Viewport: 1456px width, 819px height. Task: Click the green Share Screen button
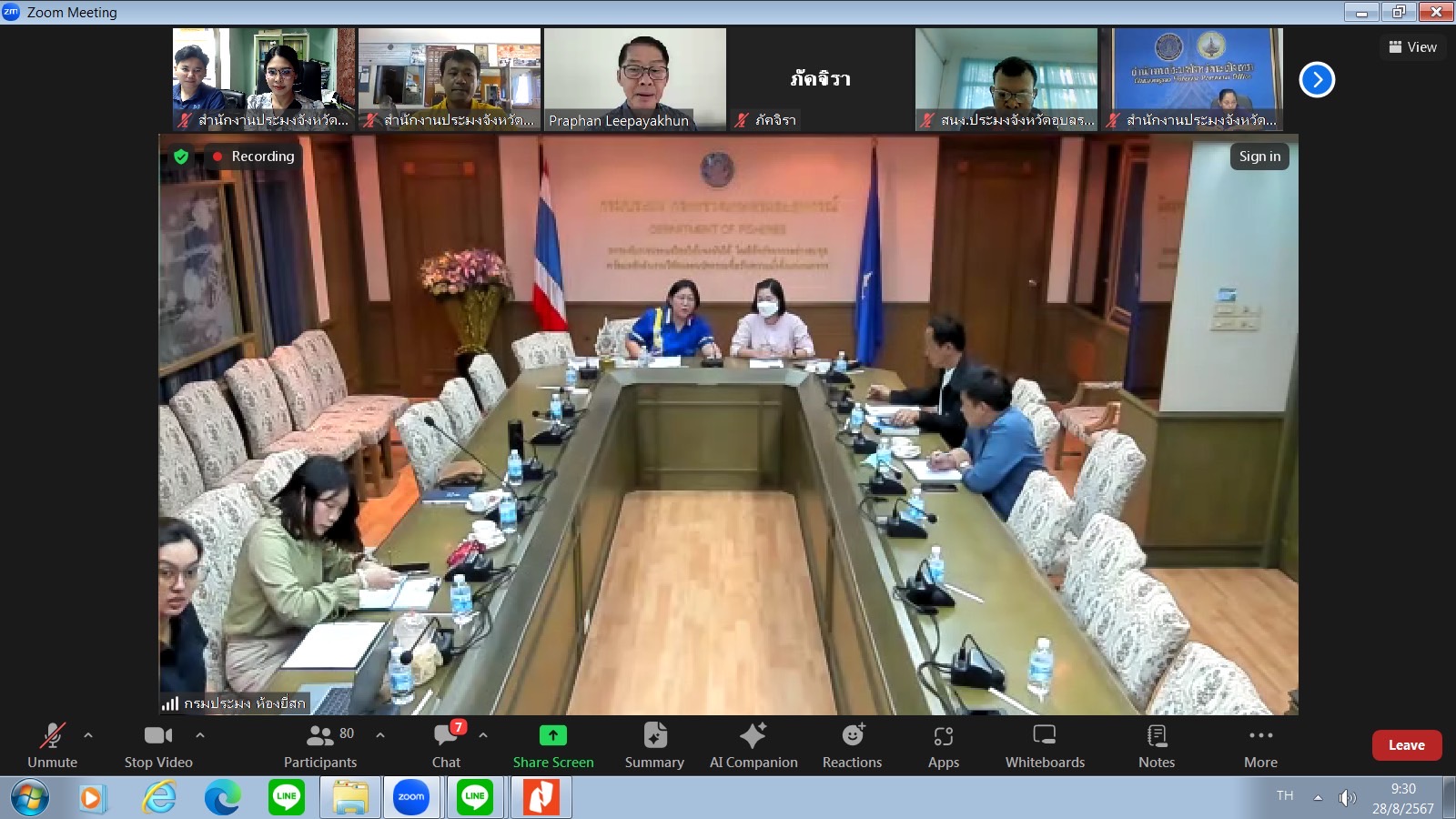553,745
